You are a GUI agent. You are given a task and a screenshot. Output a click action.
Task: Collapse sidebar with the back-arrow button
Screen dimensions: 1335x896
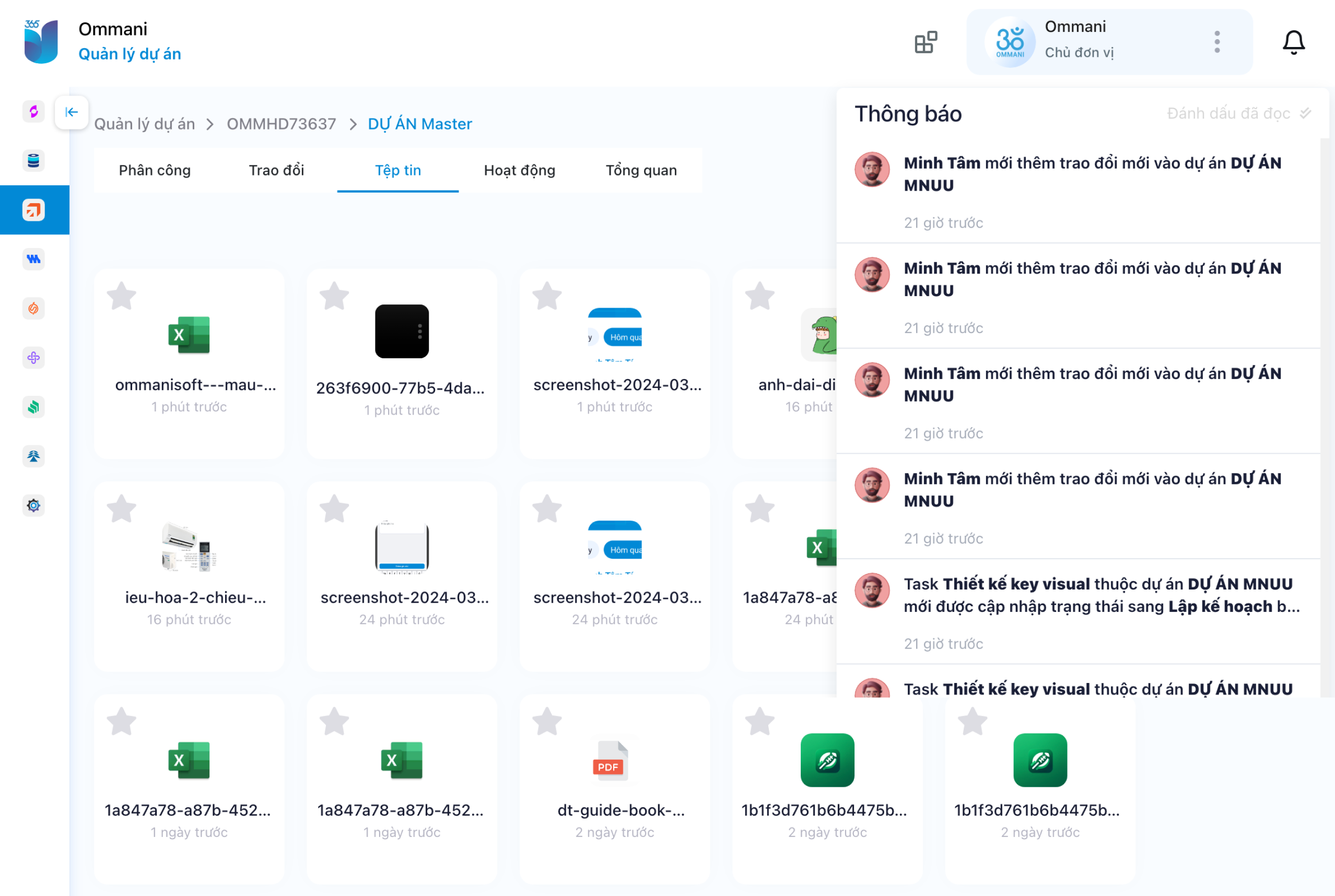tap(72, 112)
